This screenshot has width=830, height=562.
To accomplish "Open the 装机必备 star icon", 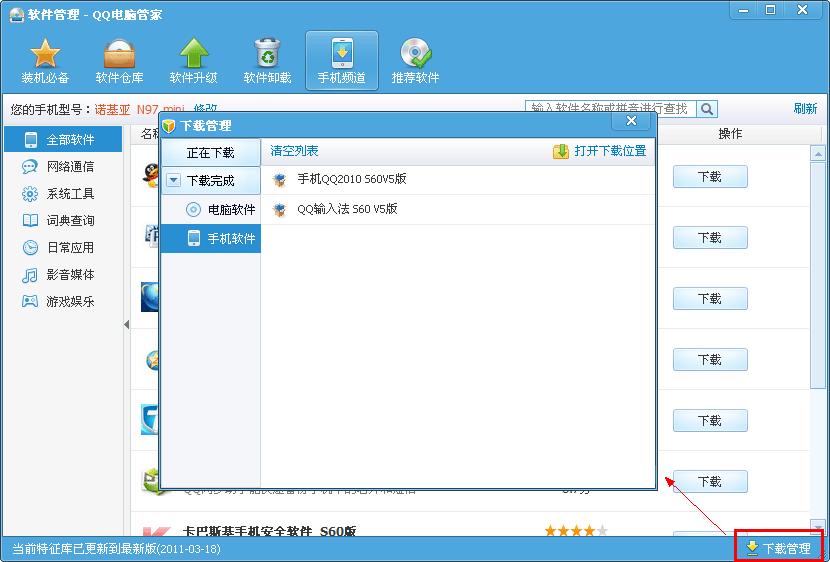I will (45, 53).
